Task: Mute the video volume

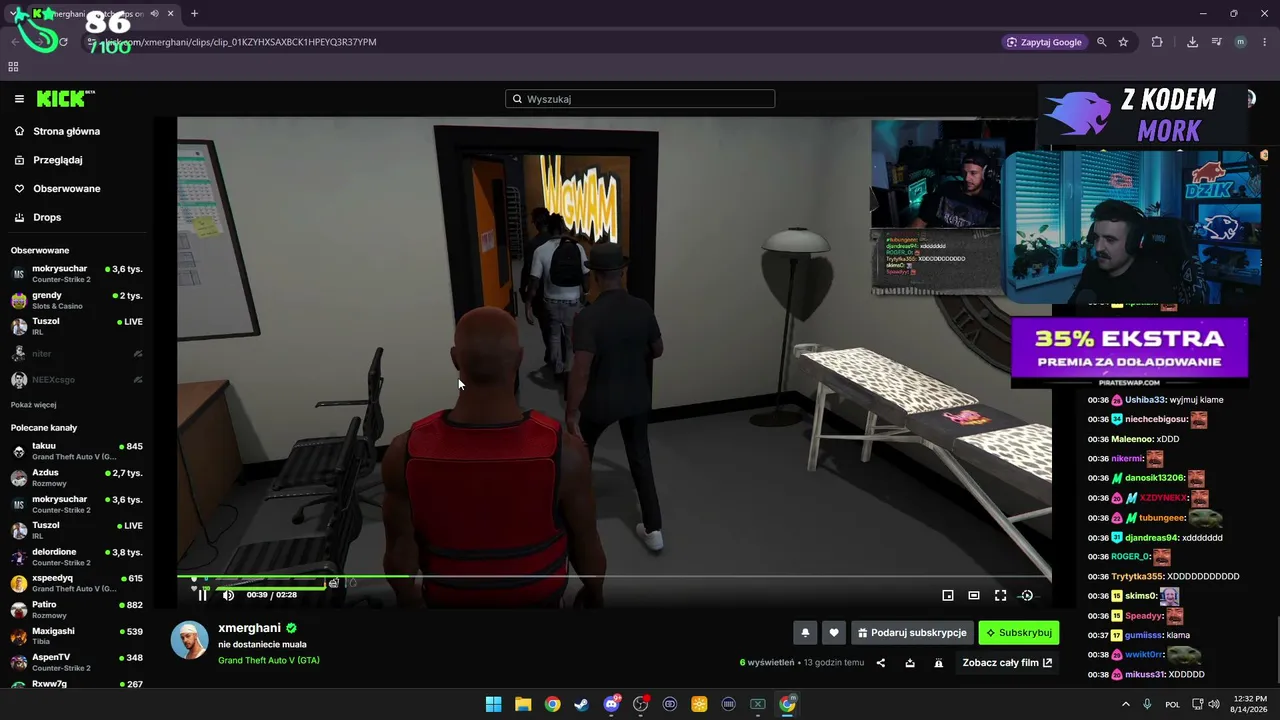Action: click(x=228, y=595)
